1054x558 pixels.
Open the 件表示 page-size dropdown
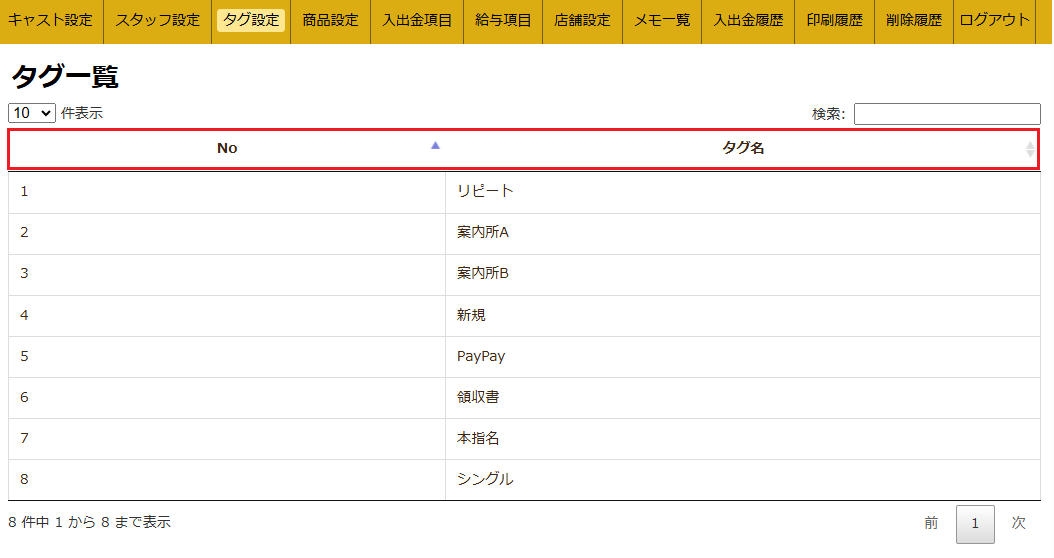(32, 113)
